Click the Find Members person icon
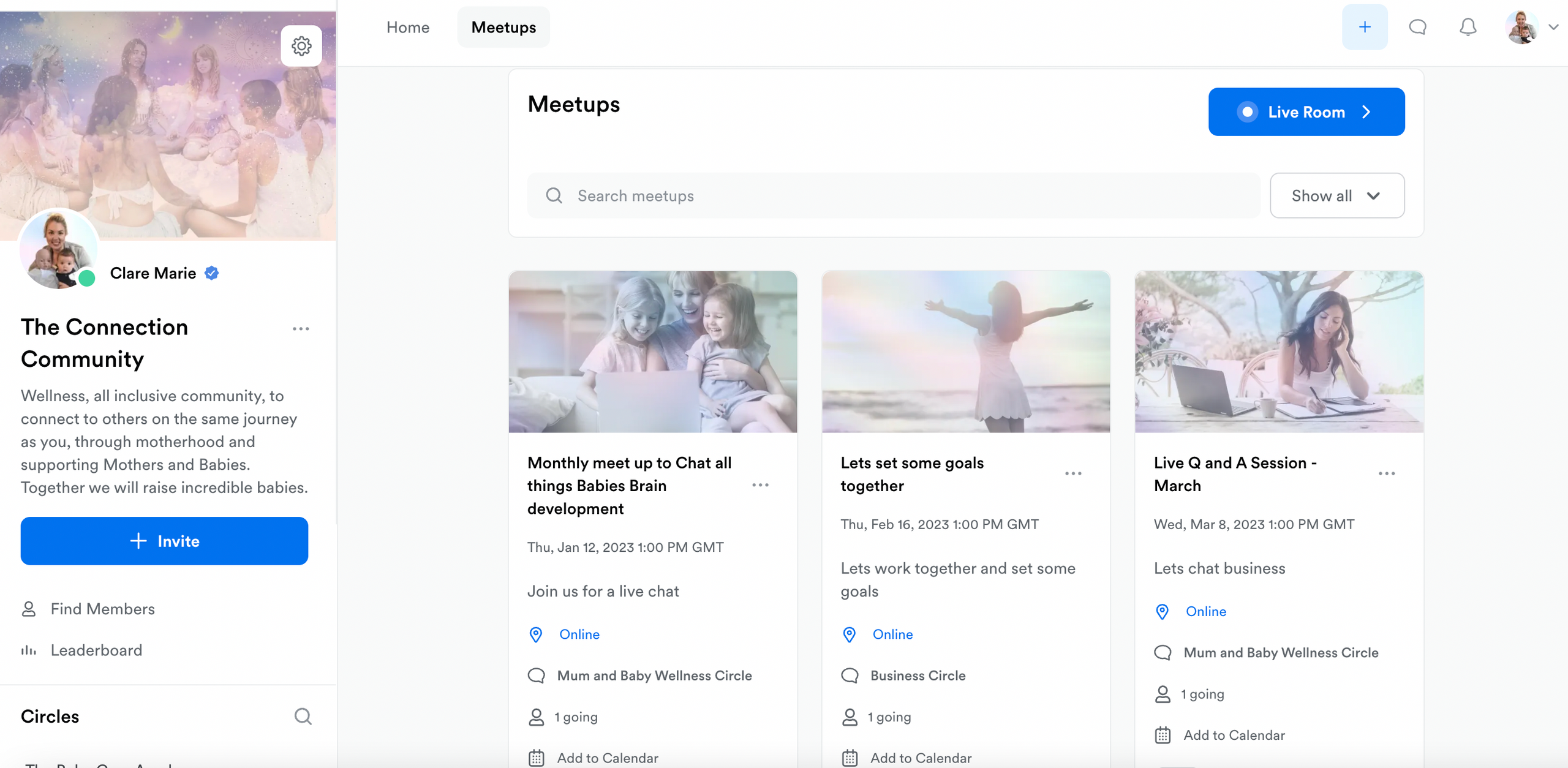1568x768 pixels. point(29,609)
